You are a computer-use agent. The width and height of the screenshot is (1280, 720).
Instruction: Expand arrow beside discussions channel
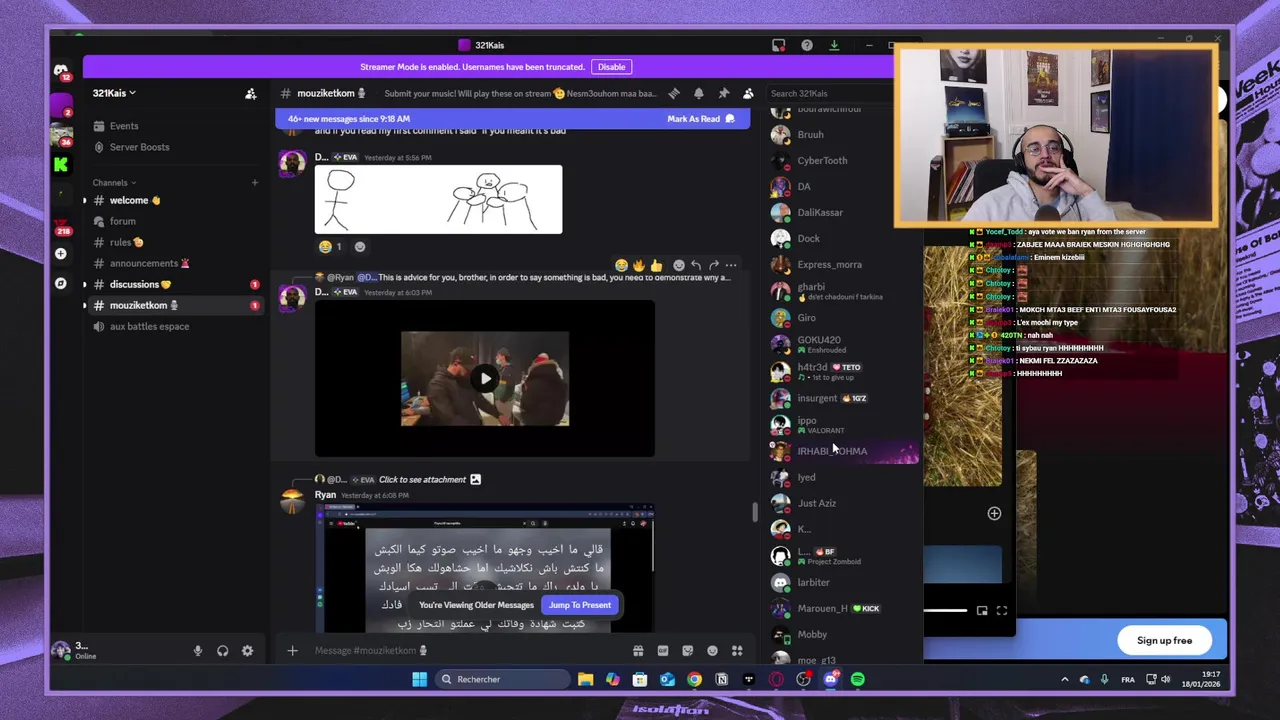[85, 284]
